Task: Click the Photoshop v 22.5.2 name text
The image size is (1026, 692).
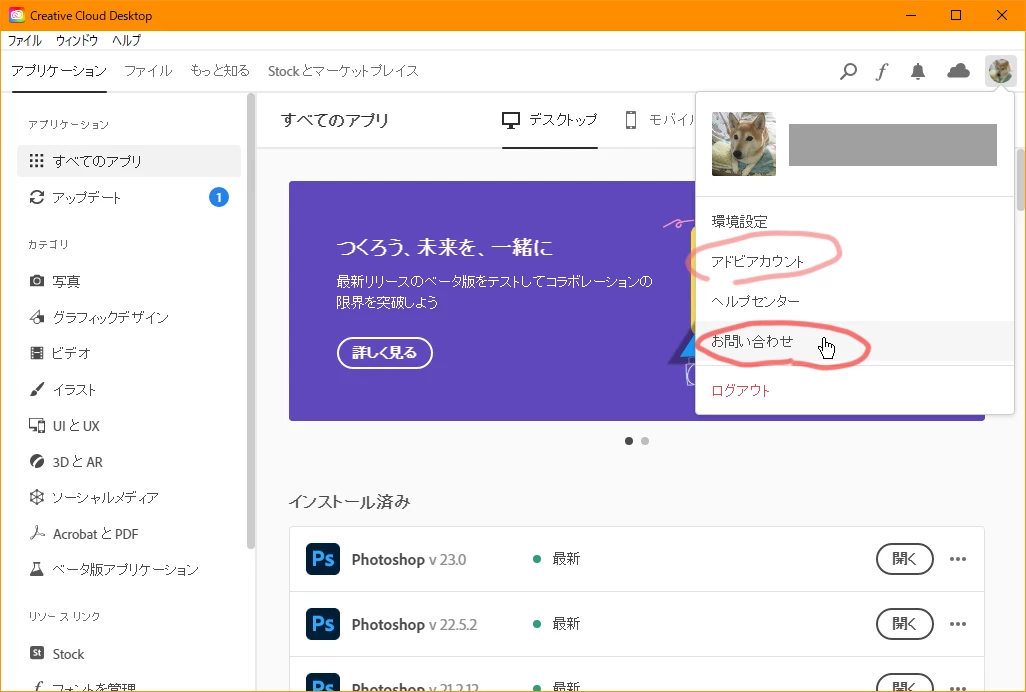Action: [414, 625]
